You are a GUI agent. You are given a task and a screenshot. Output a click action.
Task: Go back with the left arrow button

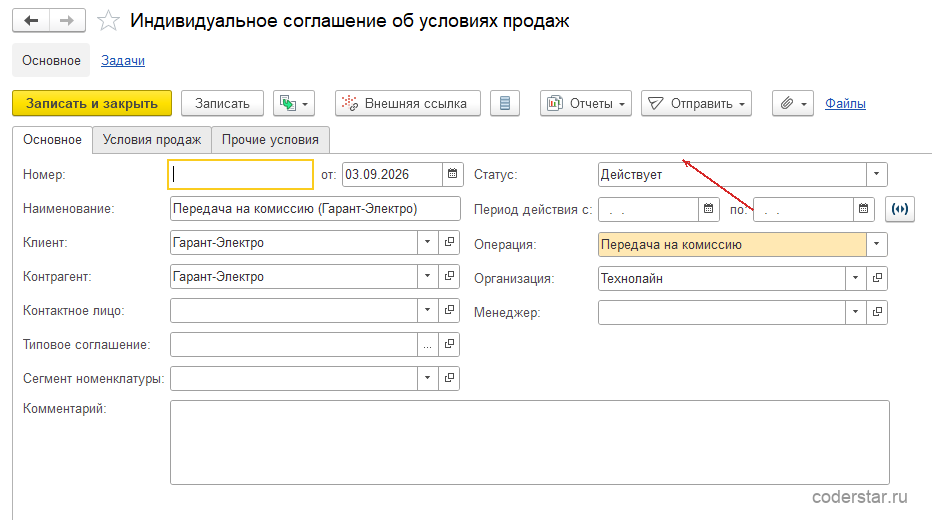click(x=31, y=21)
